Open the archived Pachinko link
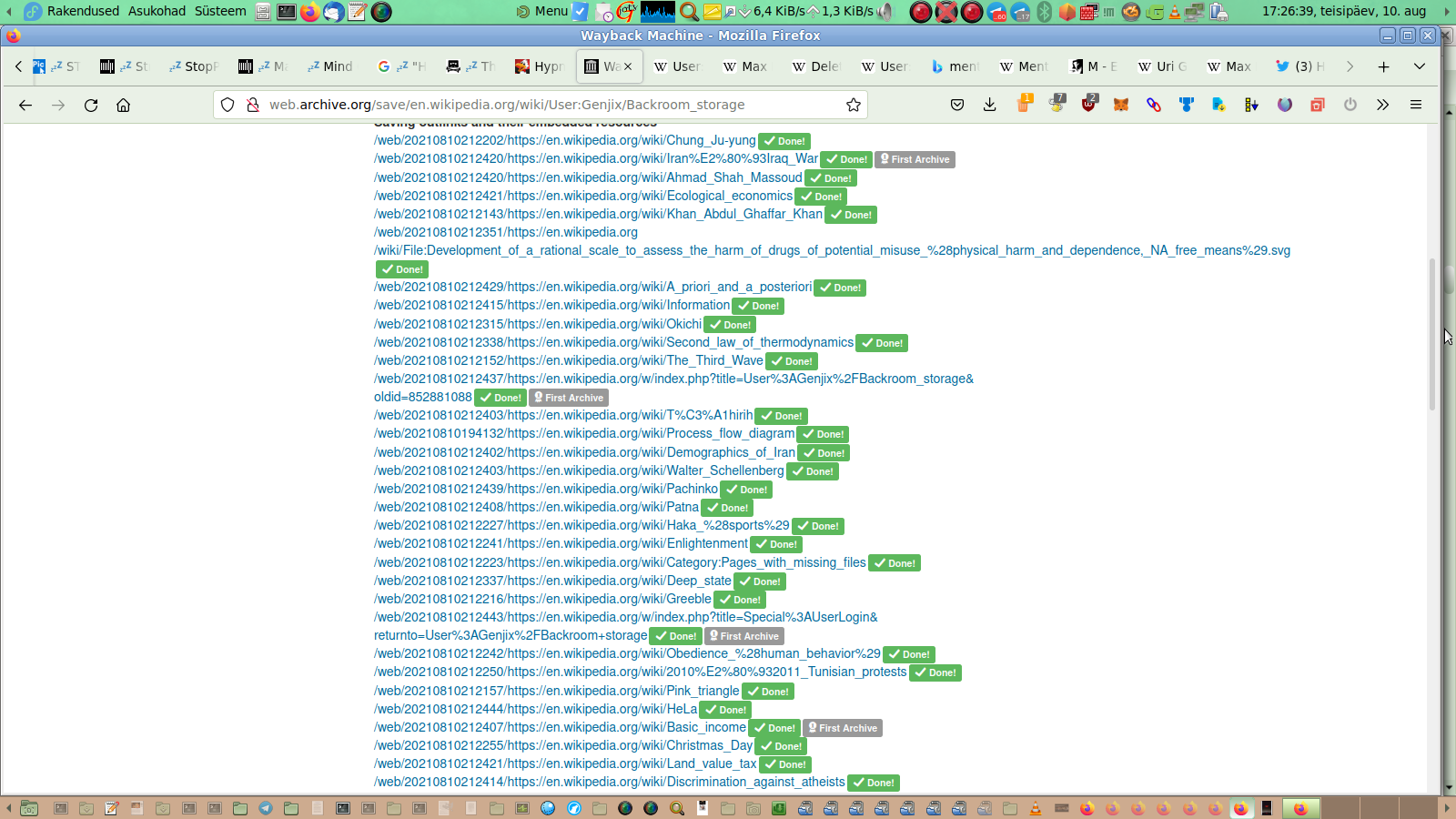Image resolution: width=1456 pixels, height=819 pixels. 546,489
